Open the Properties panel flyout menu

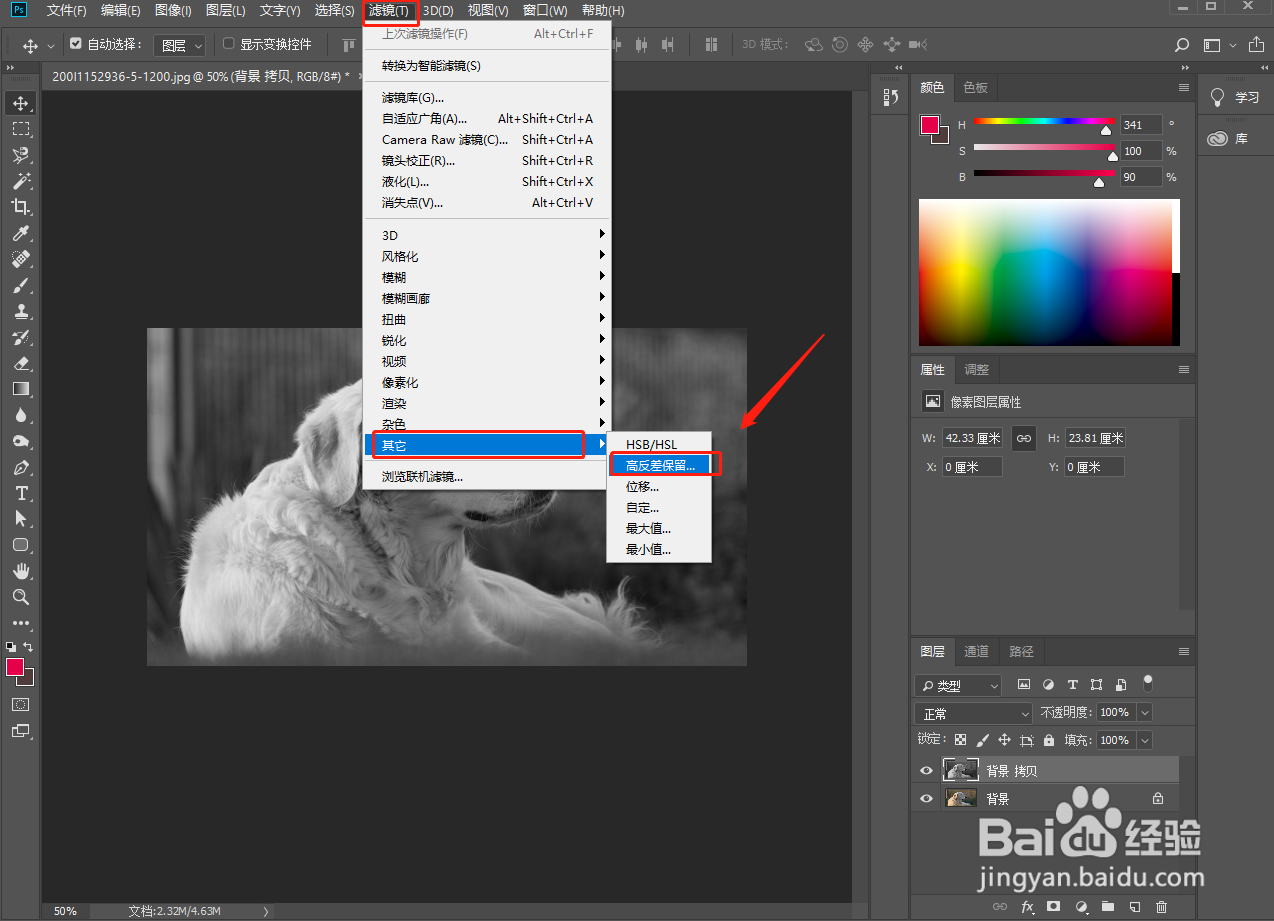pos(1184,369)
